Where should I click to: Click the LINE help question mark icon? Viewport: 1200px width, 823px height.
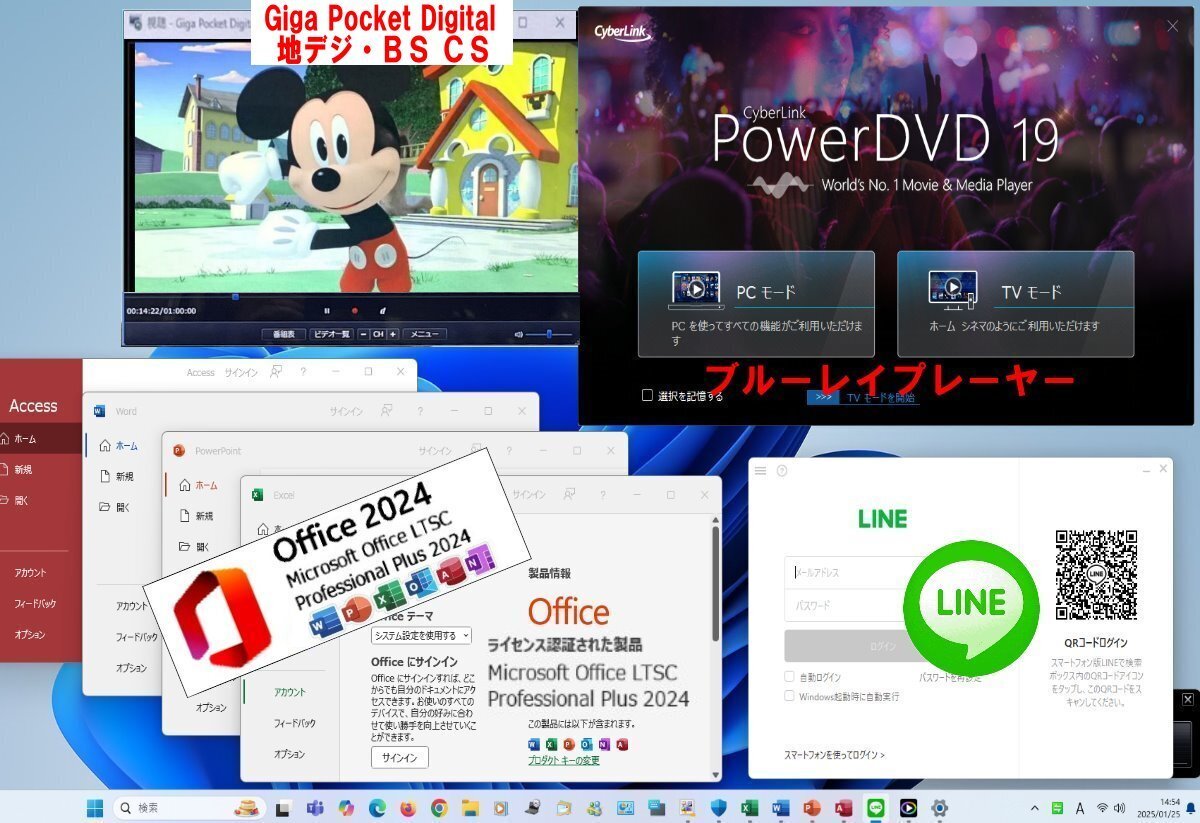pos(782,471)
